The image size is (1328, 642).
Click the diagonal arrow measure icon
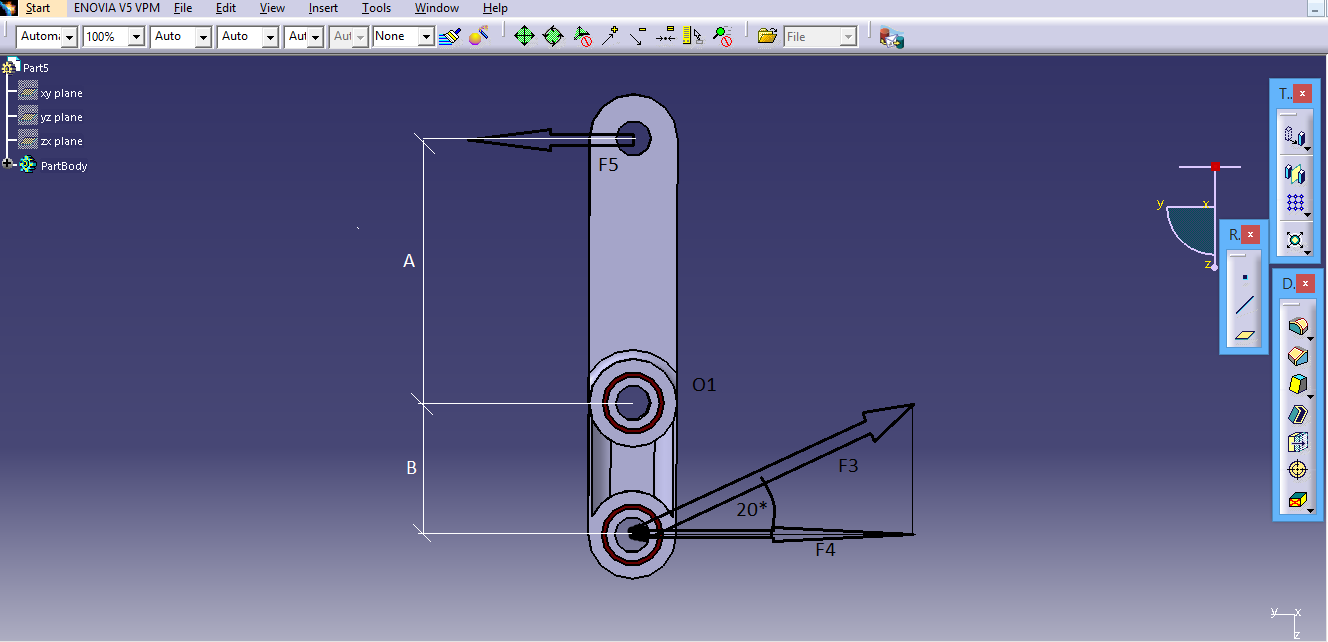638,36
